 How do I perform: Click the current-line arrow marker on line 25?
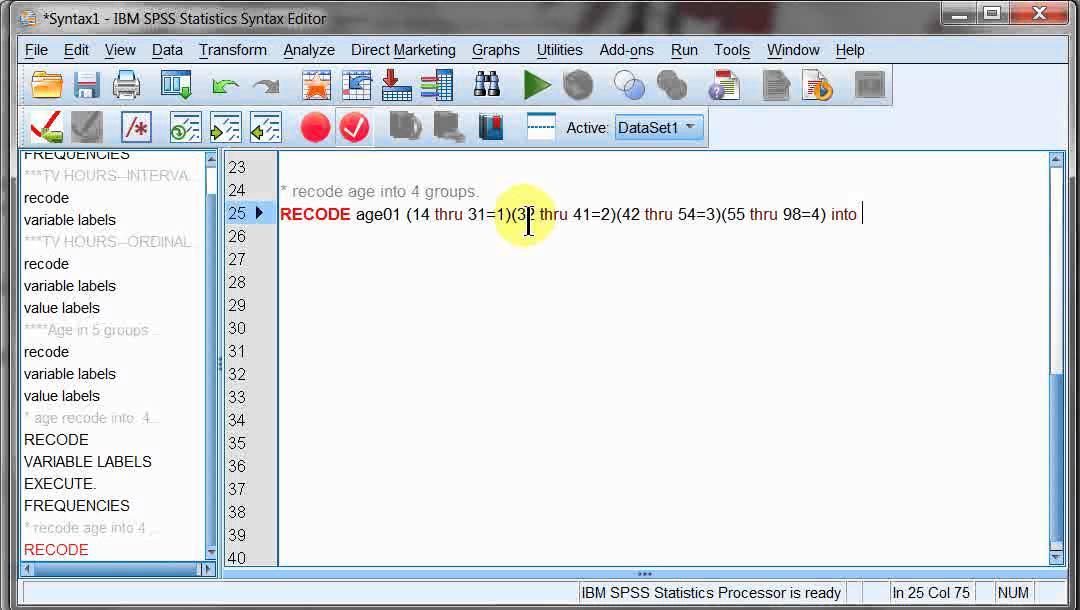coord(260,213)
